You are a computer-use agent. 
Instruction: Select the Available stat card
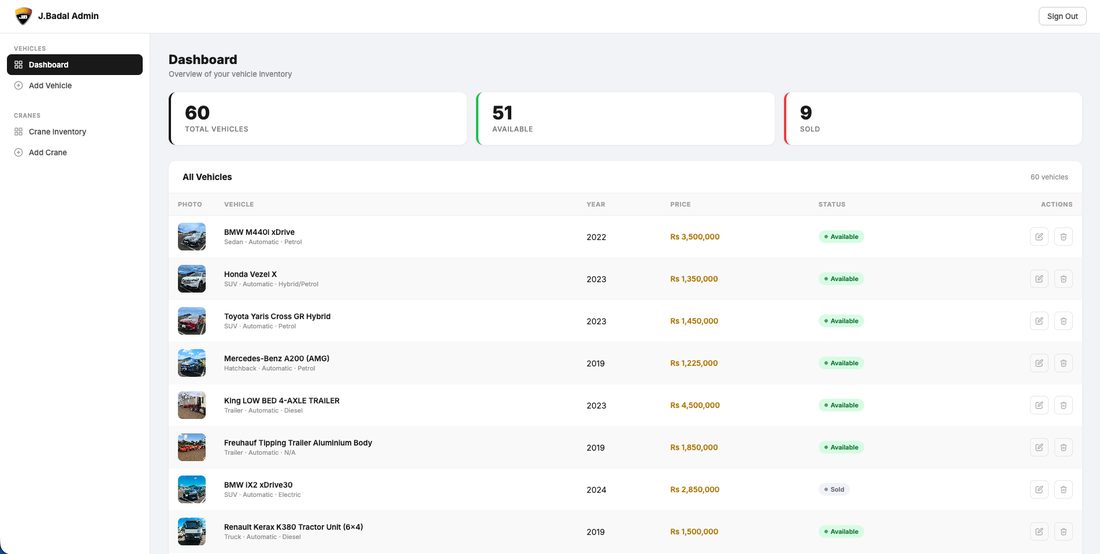pos(625,119)
